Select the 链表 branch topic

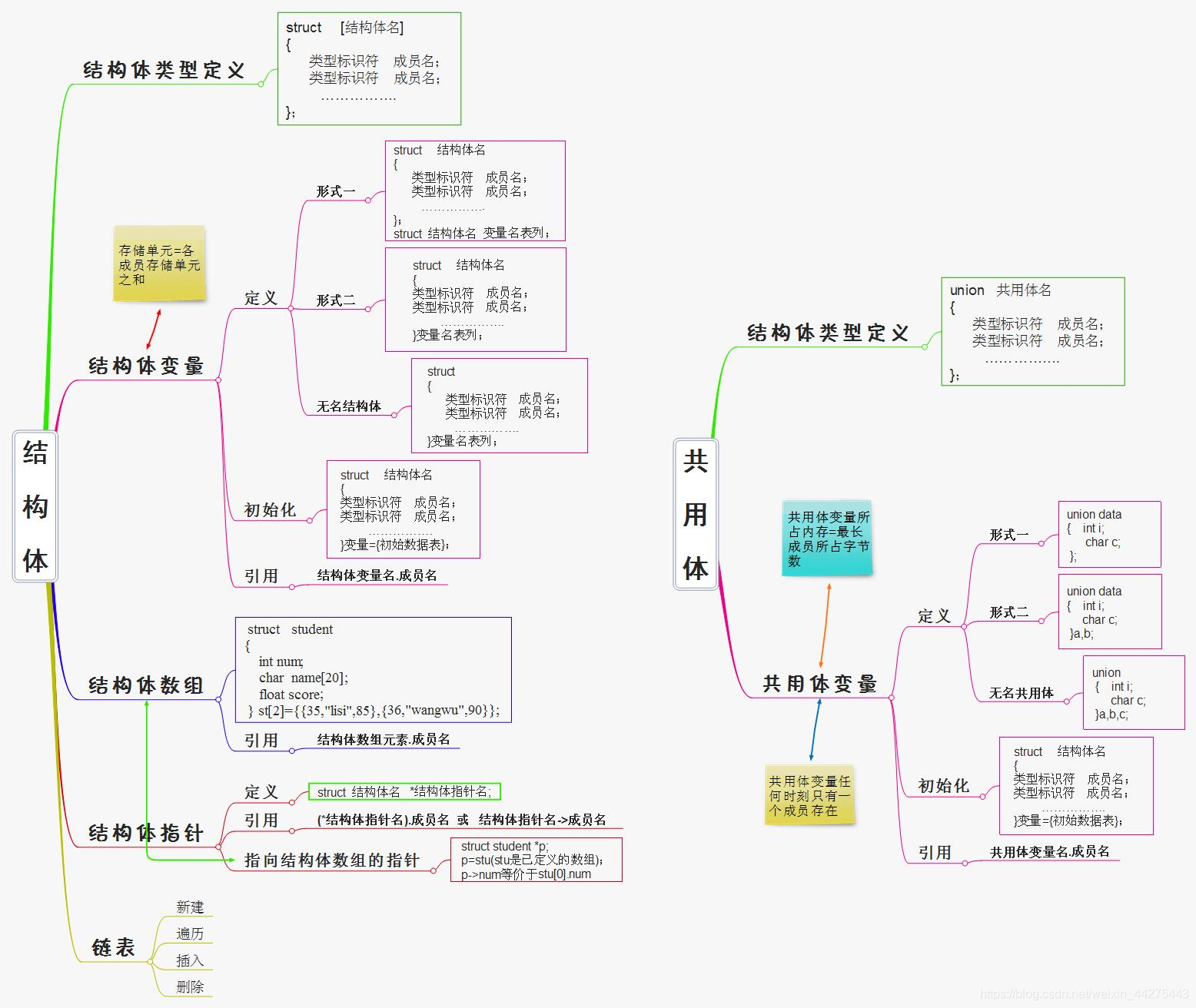(x=113, y=948)
